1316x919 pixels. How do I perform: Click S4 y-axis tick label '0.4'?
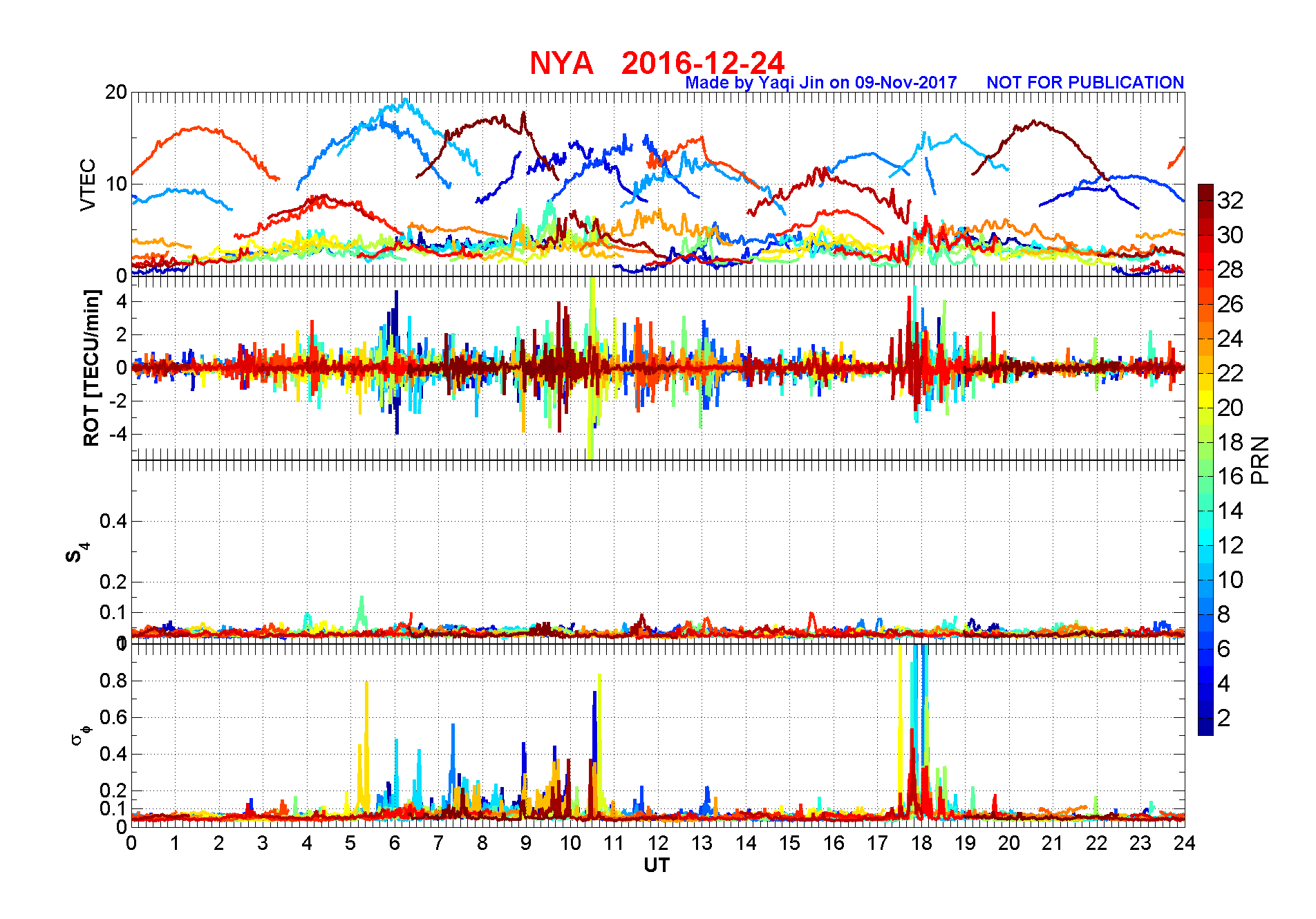click(113, 521)
